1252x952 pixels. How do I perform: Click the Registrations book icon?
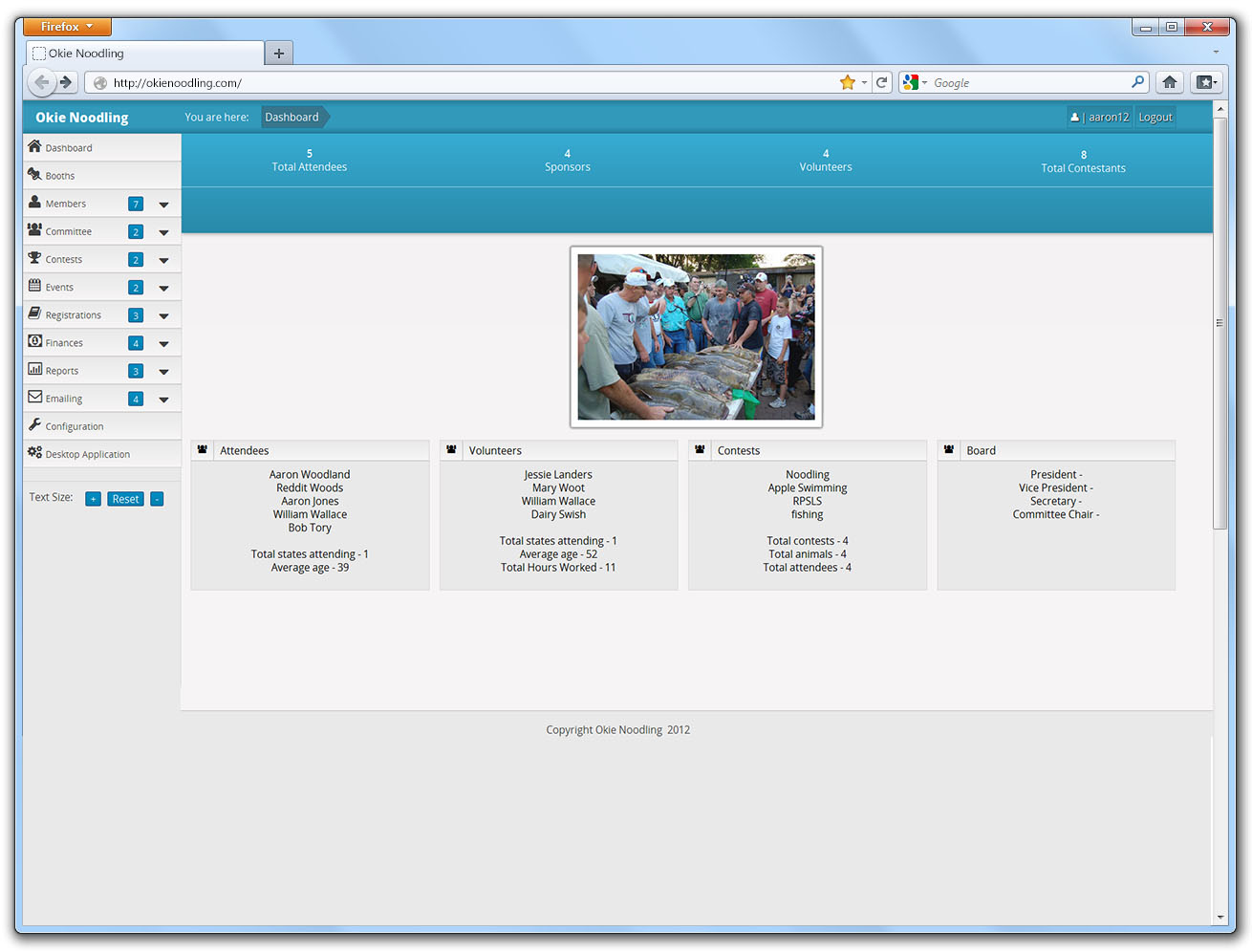coord(34,313)
